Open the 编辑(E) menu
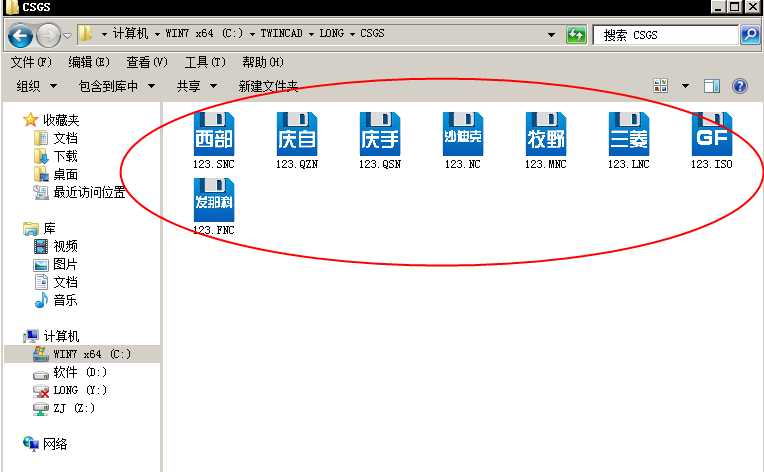Image resolution: width=764 pixels, height=472 pixels. (89, 62)
